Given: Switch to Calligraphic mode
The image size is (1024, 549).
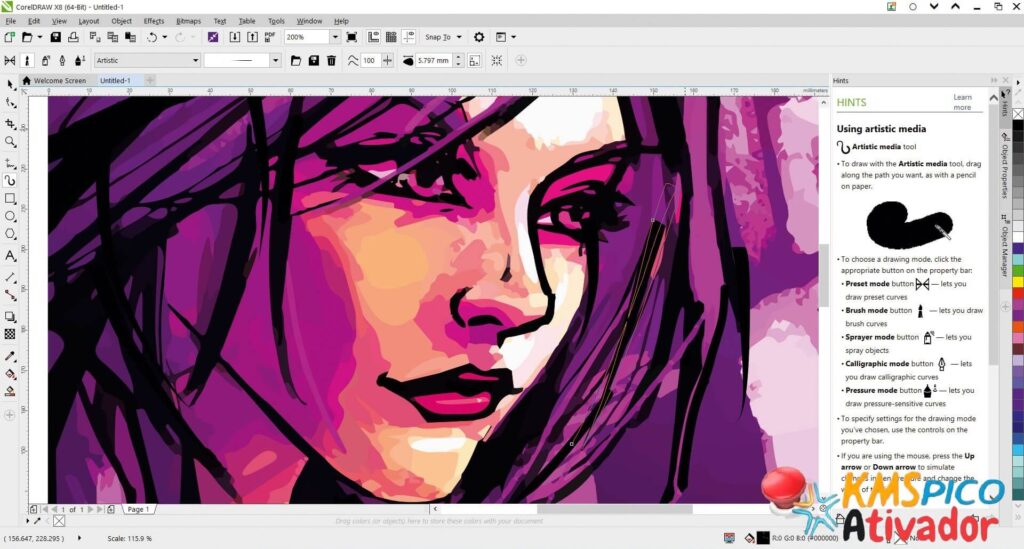Looking at the screenshot, I should click(x=63, y=60).
